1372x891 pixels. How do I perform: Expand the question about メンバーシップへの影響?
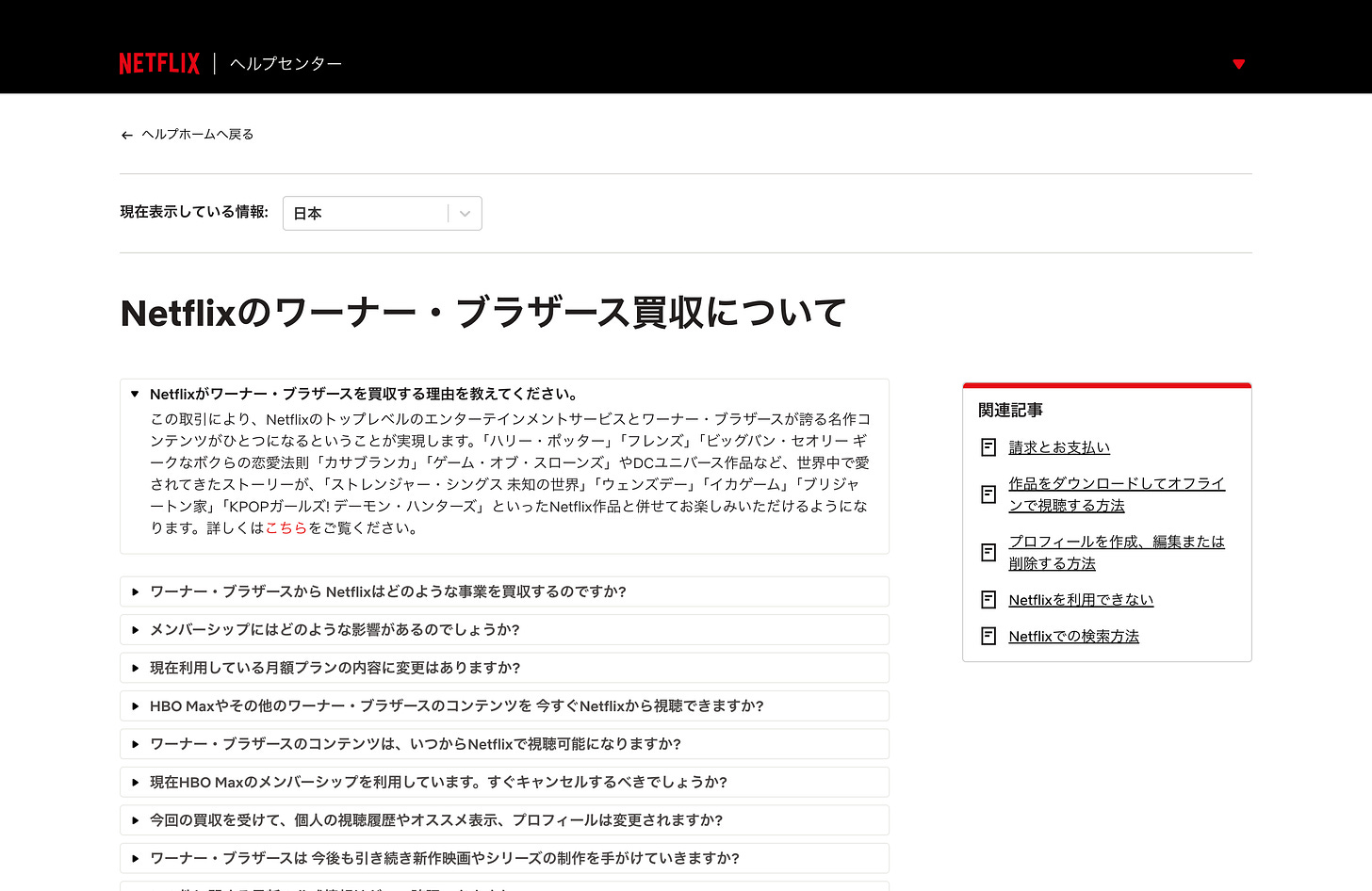click(x=335, y=629)
